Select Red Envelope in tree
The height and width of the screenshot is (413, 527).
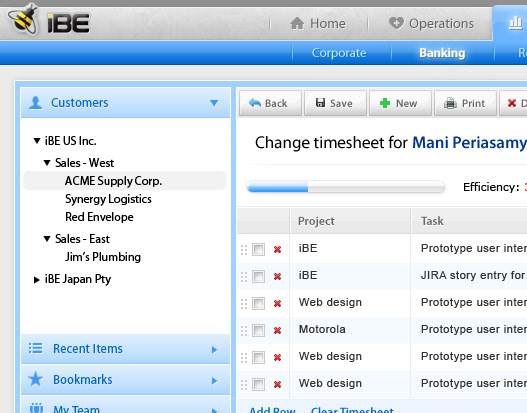(x=99, y=217)
